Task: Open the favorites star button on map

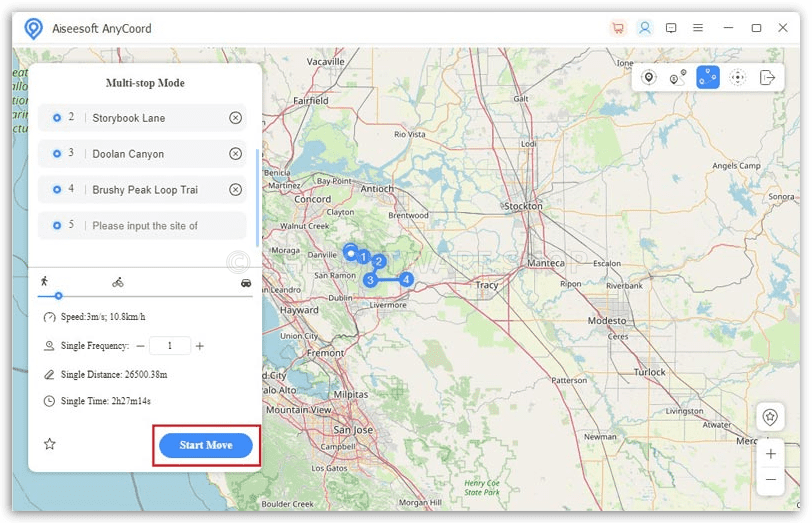Action: point(770,417)
